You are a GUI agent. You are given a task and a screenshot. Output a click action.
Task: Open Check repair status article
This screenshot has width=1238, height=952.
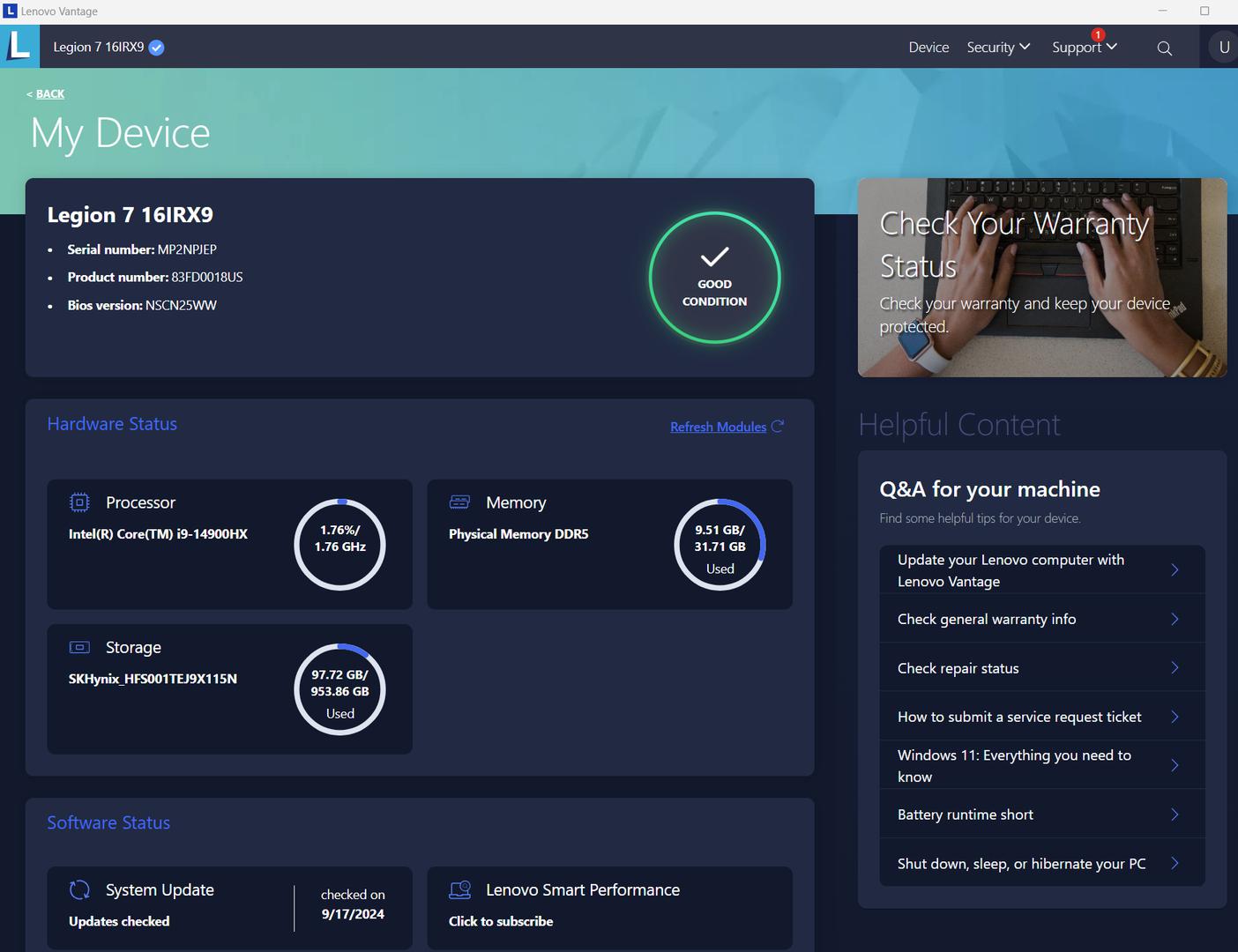click(1041, 668)
